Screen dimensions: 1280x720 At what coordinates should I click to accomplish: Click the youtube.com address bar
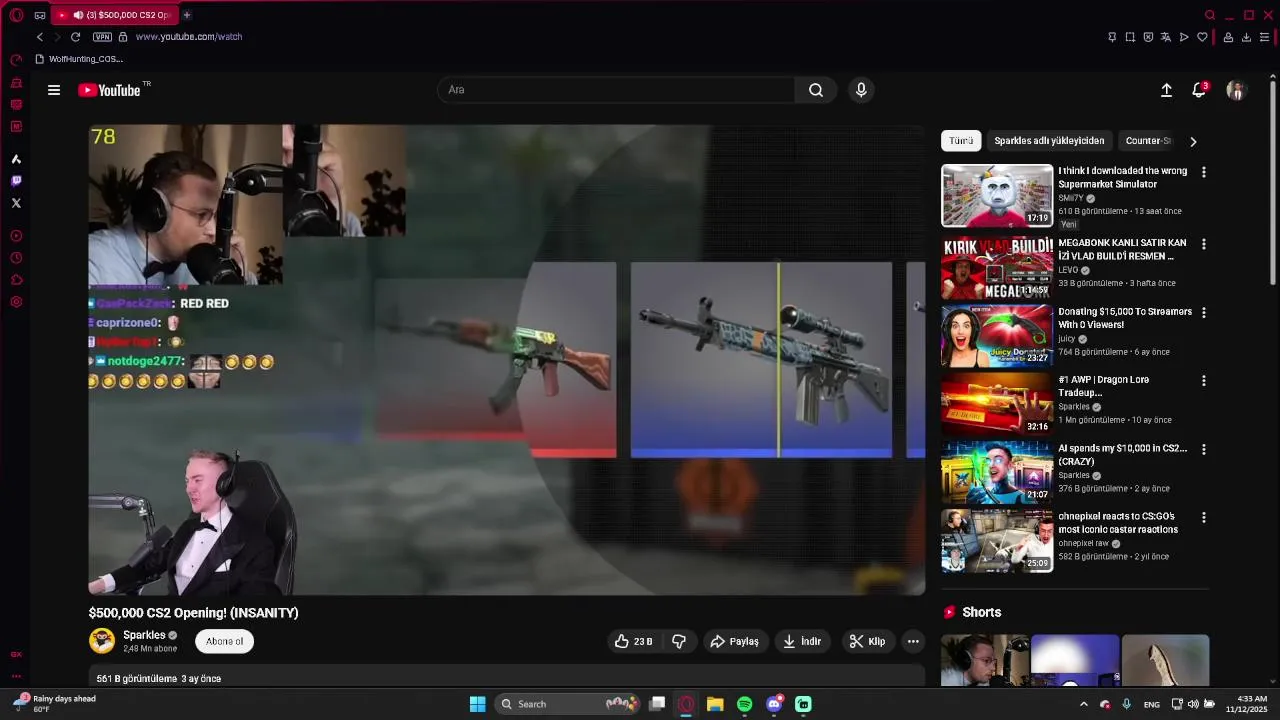pyautogui.click(x=189, y=37)
